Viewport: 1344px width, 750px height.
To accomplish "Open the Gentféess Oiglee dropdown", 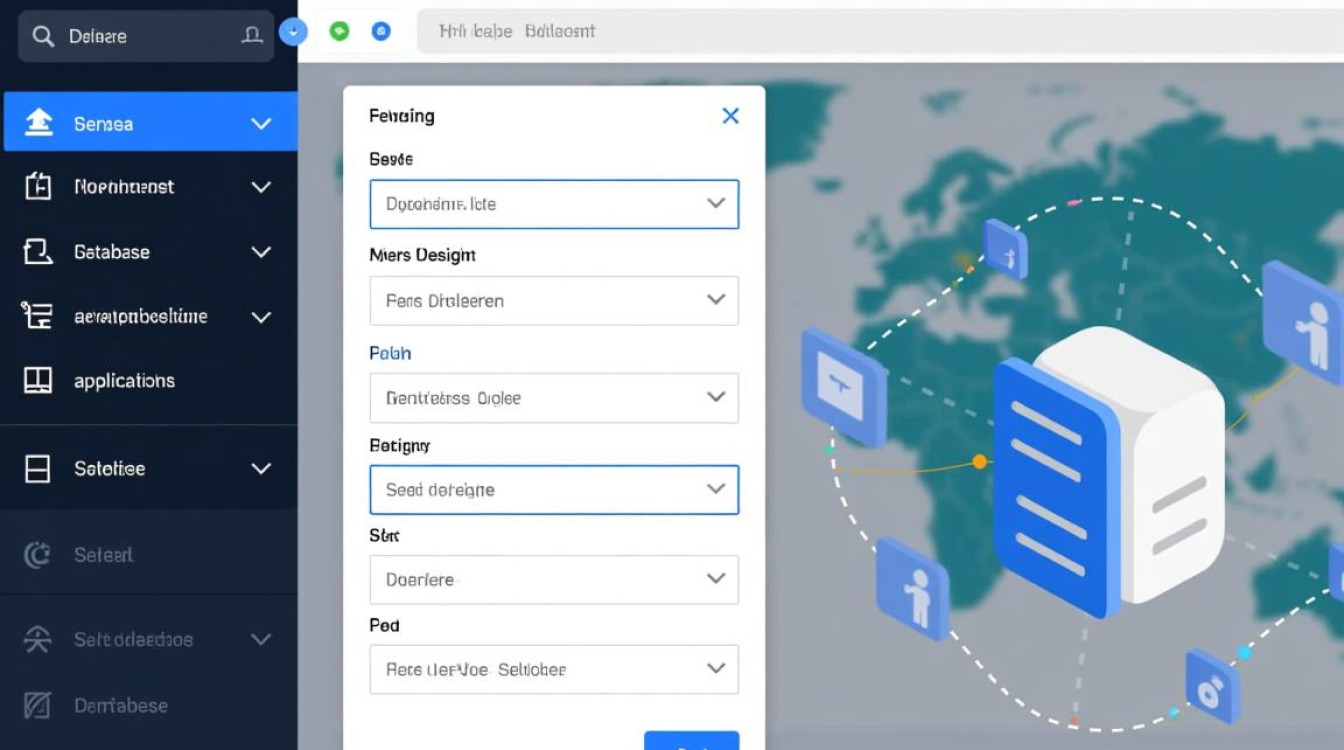I will pyautogui.click(x=554, y=398).
